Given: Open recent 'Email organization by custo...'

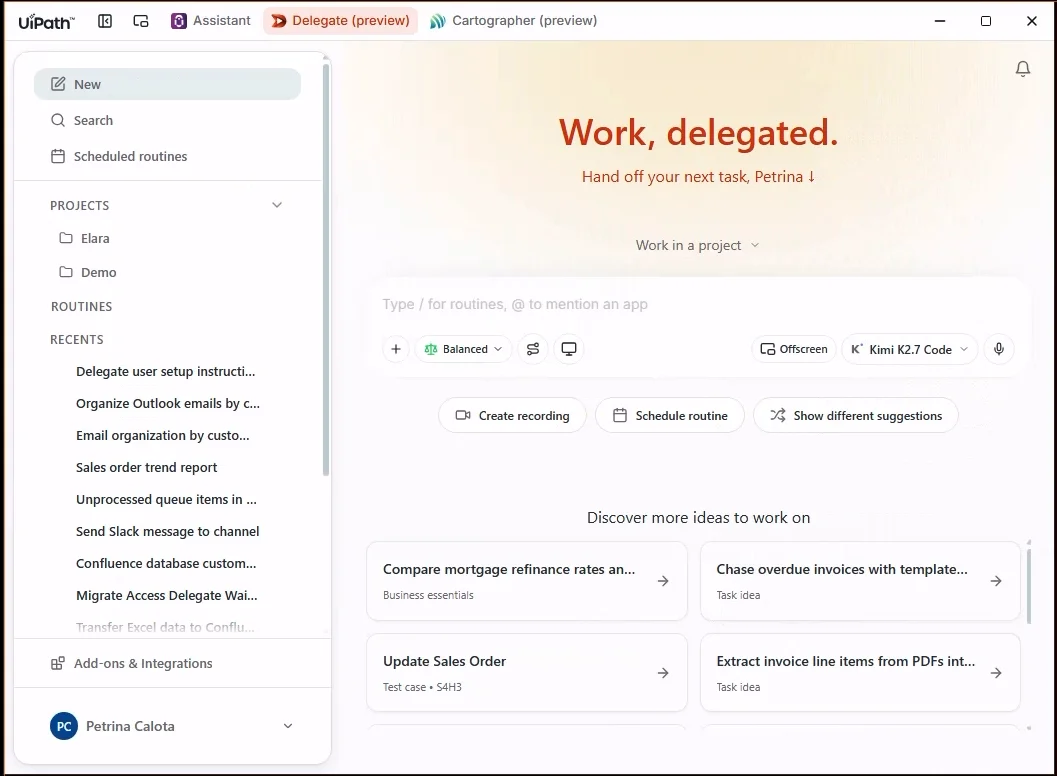Looking at the screenshot, I should 162,436.
